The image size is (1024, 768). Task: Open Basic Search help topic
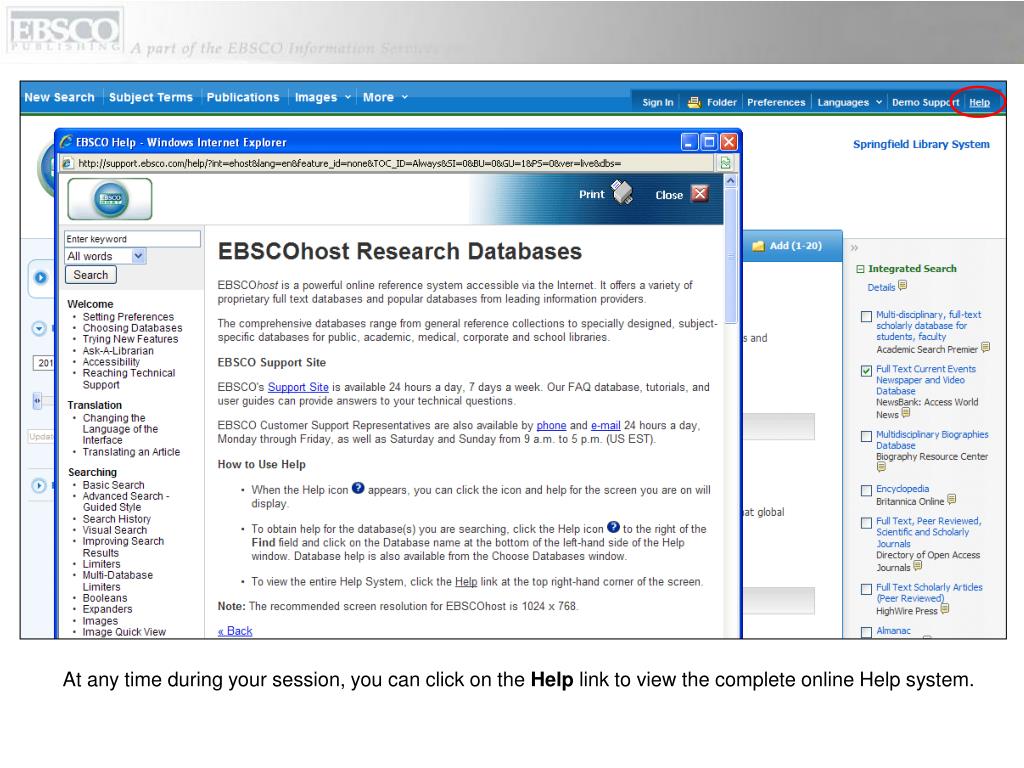pyautogui.click(x=114, y=485)
